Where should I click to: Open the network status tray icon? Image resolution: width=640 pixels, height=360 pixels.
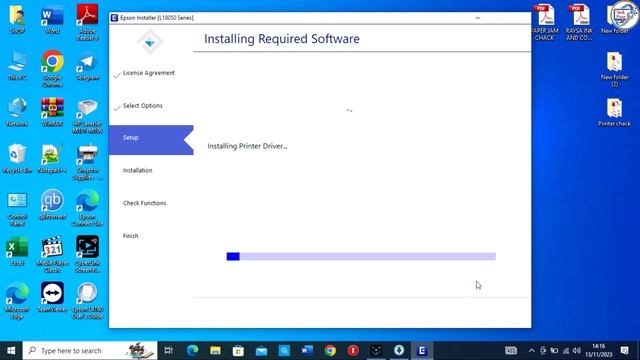tap(566, 351)
